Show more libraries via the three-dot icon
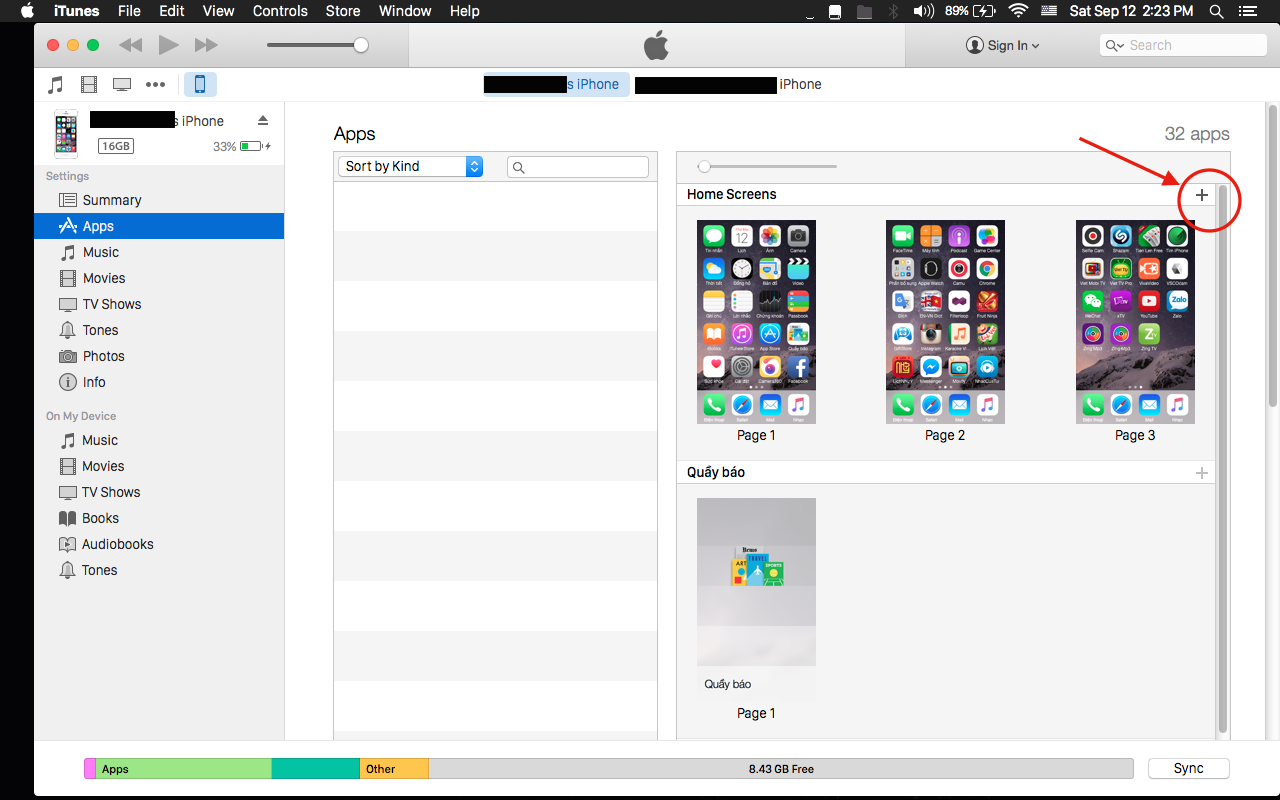The image size is (1280, 800). click(155, 85)
